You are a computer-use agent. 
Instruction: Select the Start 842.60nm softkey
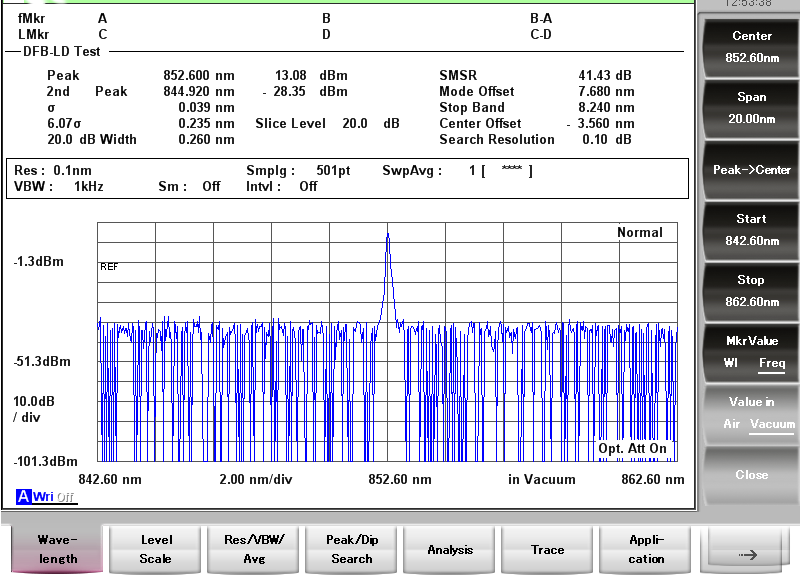coord(751,230)
